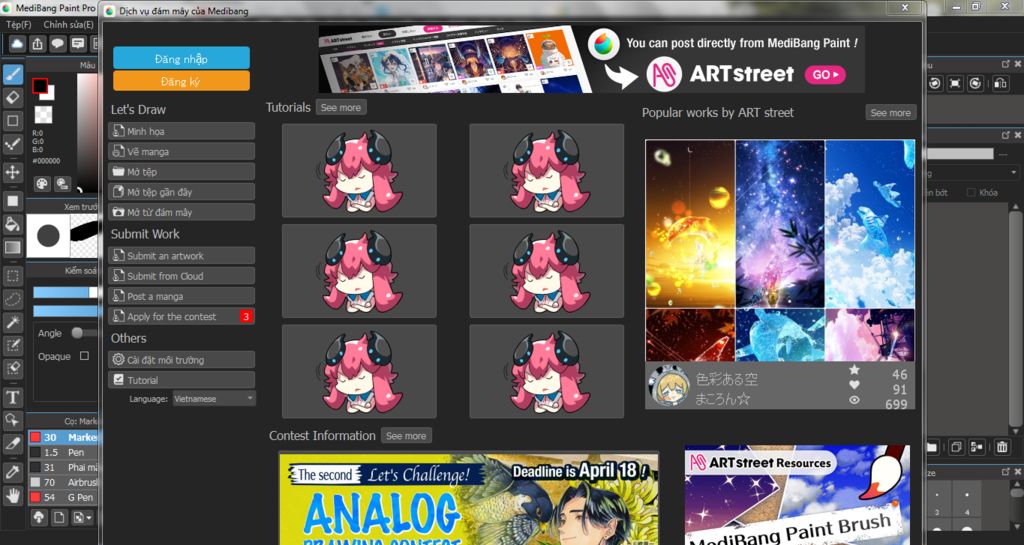Click the speech bubble icon in toolbar
Viewport: 1024px width, 545px height.
coord(58,44)
